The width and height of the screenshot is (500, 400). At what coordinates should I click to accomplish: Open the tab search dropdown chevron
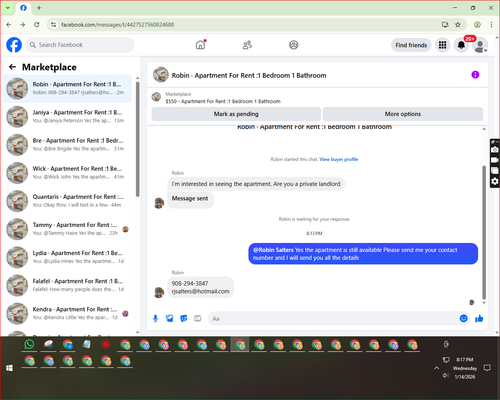[8, 8]
